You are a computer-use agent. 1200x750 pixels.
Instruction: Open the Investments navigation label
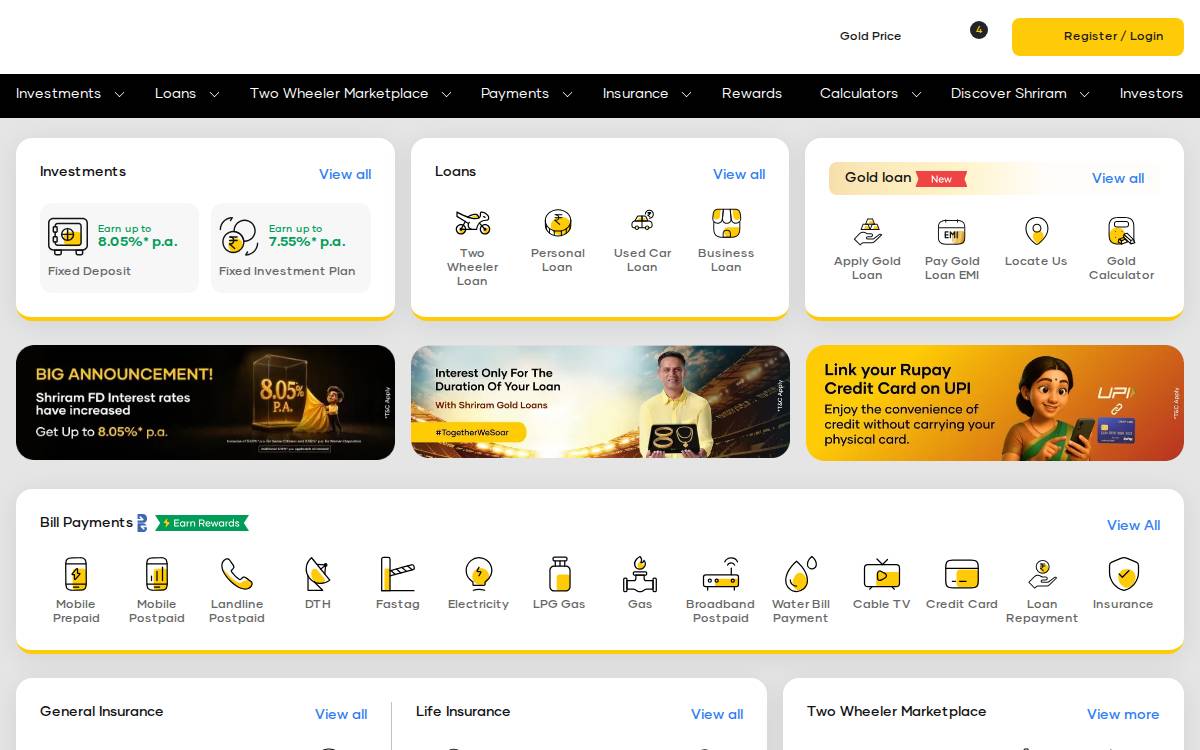coord(58,93)
